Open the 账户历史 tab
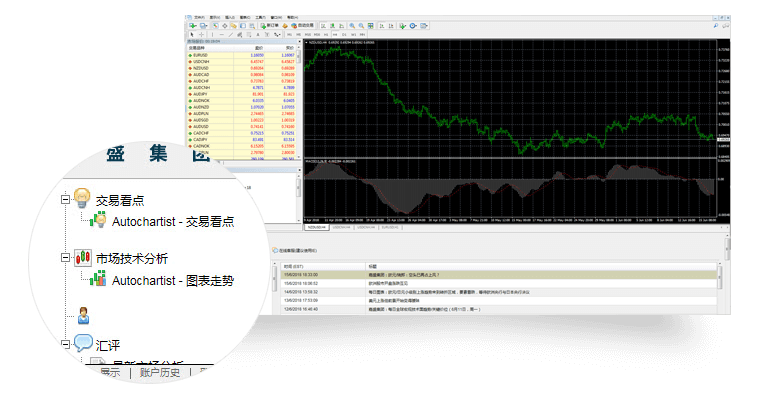 point(160,372)
